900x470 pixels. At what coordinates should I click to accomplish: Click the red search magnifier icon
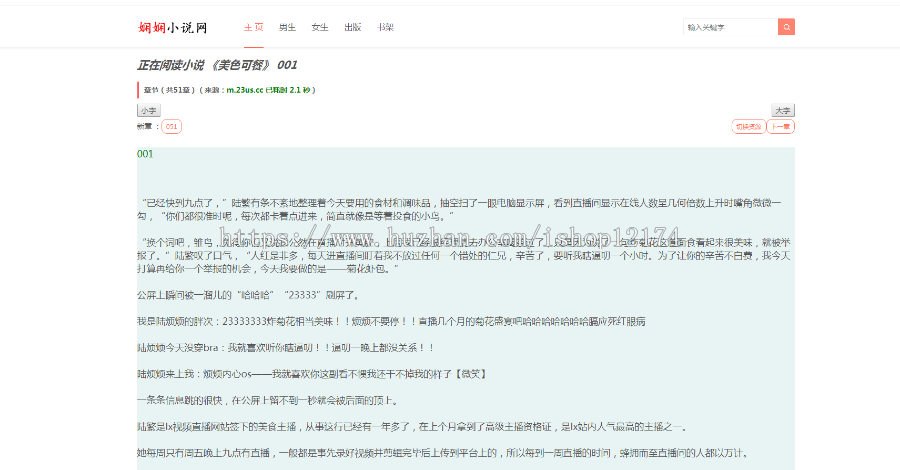click(786, 27)
